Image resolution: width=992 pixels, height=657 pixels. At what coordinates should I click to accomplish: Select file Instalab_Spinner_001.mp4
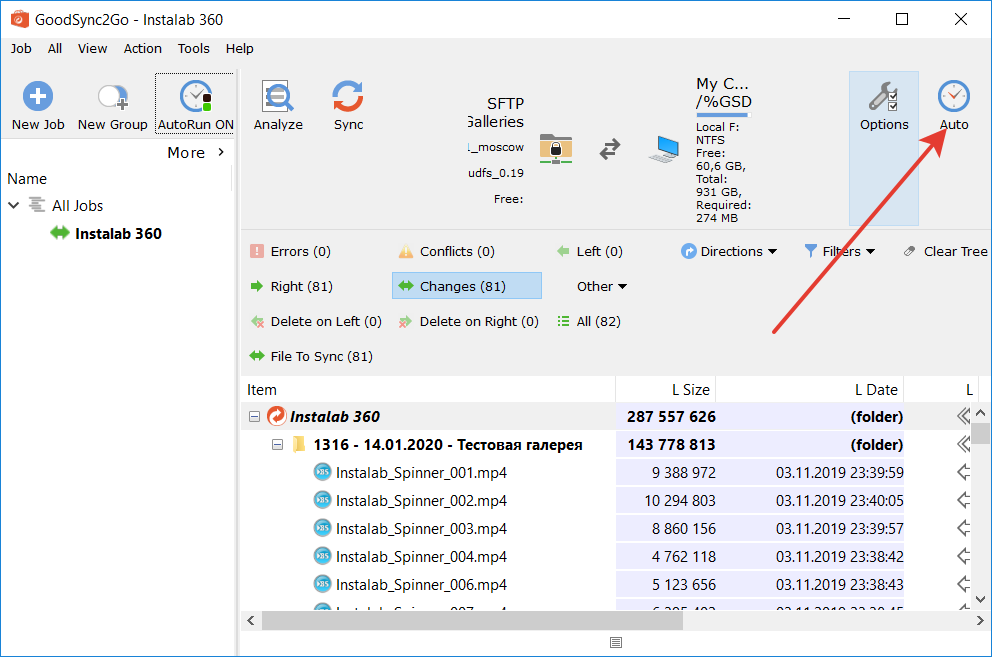coord(421,473)
